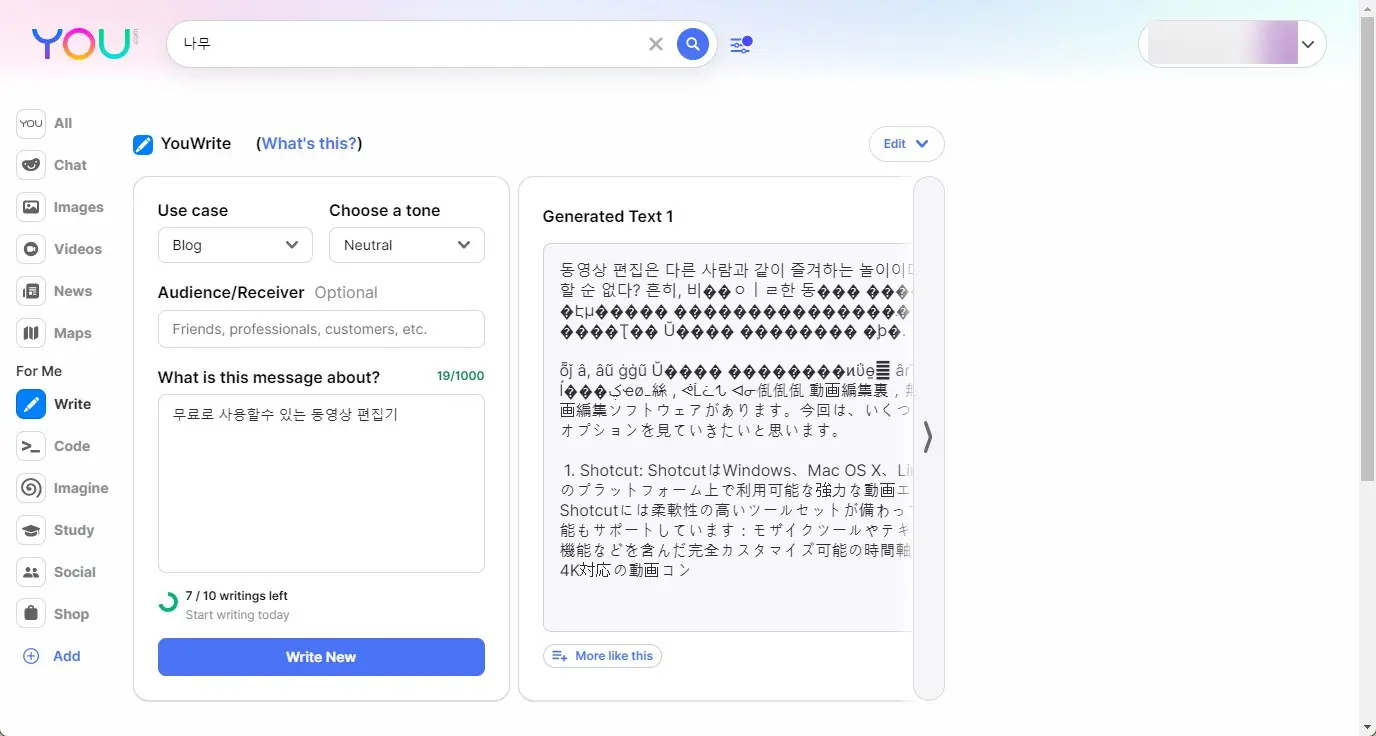Open the Code app in sidebar
The height and width of the screenshot is (736, 1376).
tap(54, 446)
